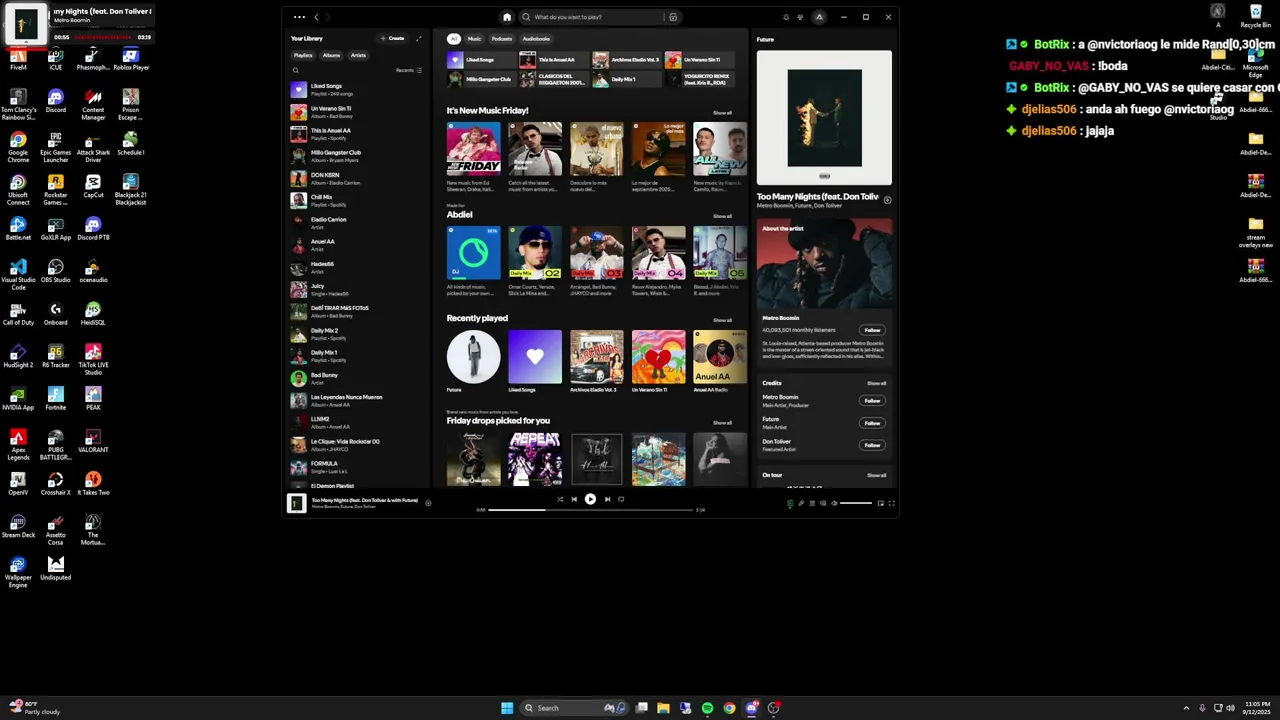Show all for It's New Music Friday
Image resolution: width=1280 pixels, height=720 pixels.
coord(722,113)
